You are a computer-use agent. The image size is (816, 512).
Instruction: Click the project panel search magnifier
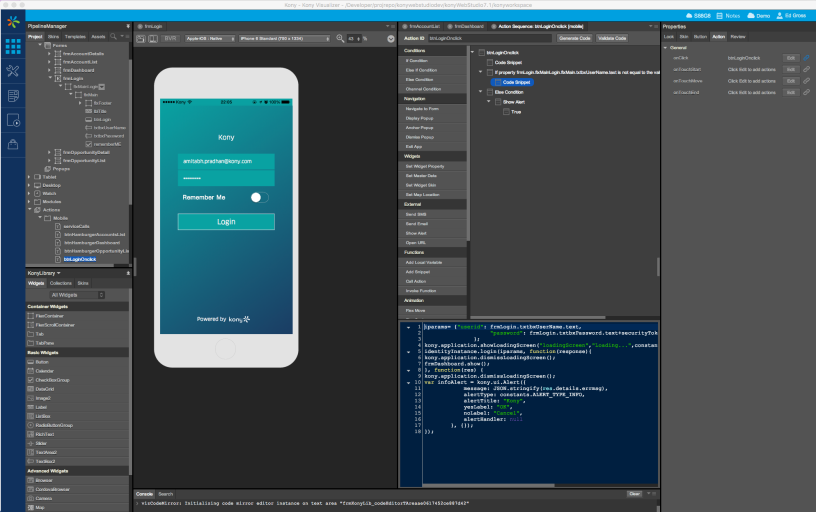coord(113,36)
